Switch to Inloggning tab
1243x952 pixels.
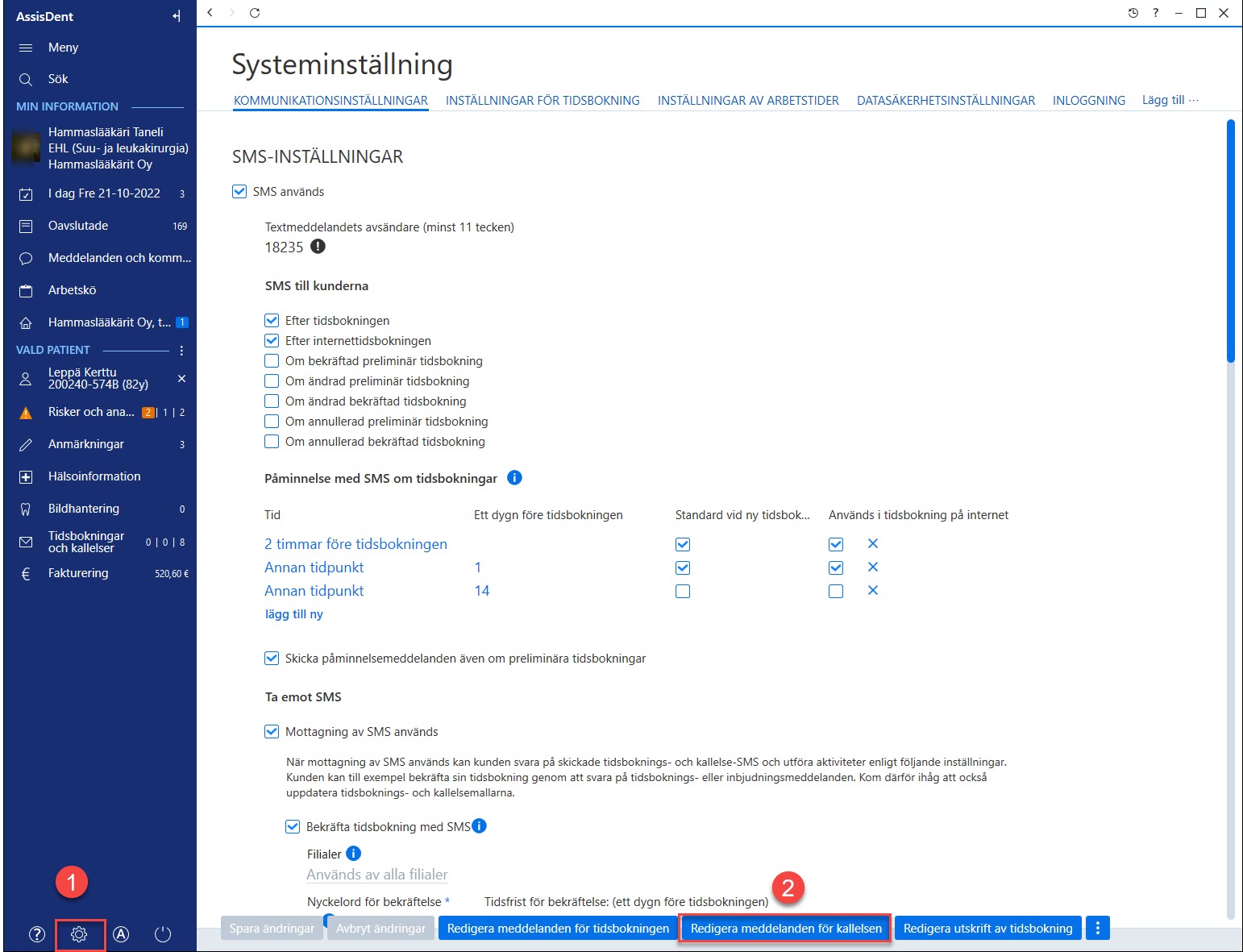[1089, 101]
